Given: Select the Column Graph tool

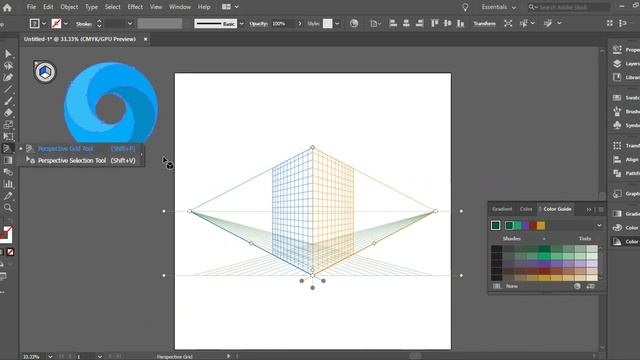Looking at the screenshot, I should [8, 184].
